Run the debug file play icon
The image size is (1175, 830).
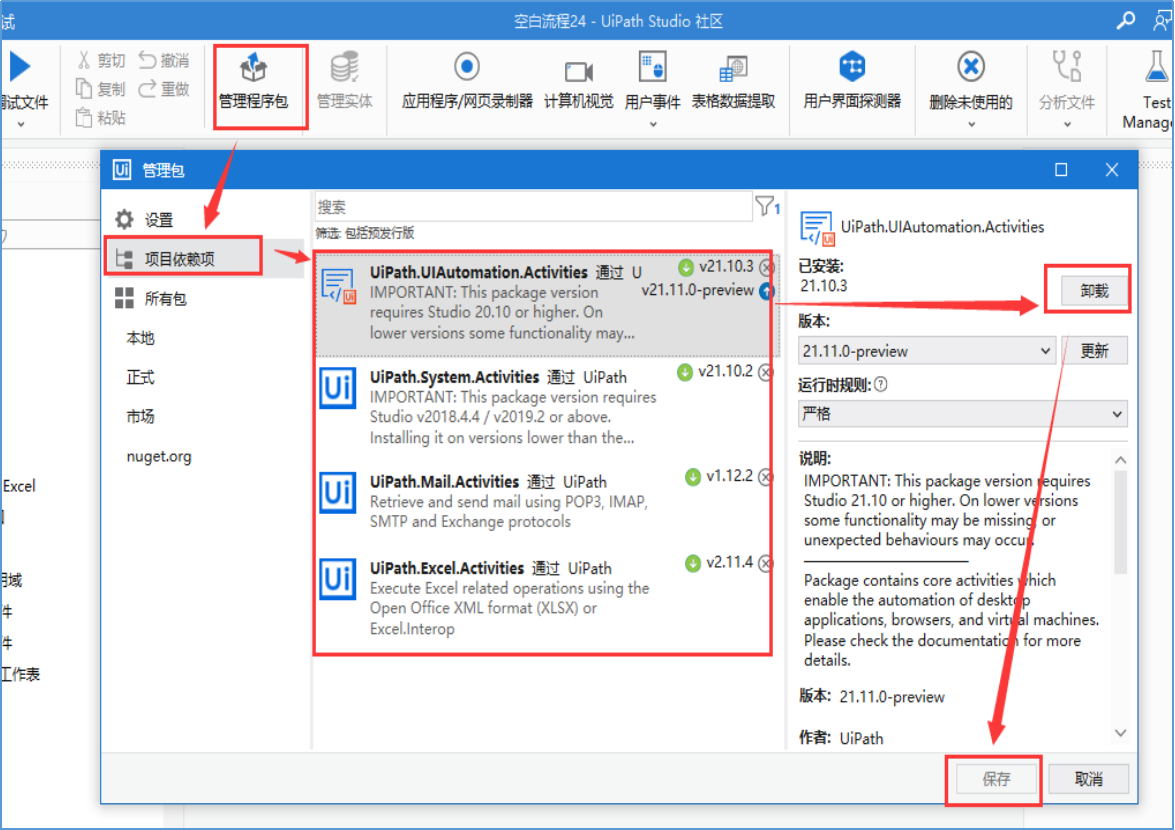[19, 67]
